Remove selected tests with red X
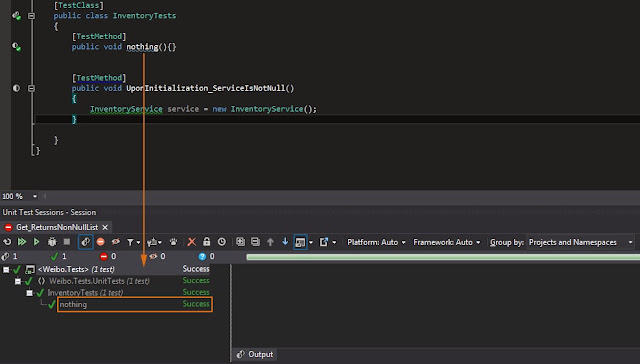This screenshot has height=364, width=640. click(x=191, y=242)
